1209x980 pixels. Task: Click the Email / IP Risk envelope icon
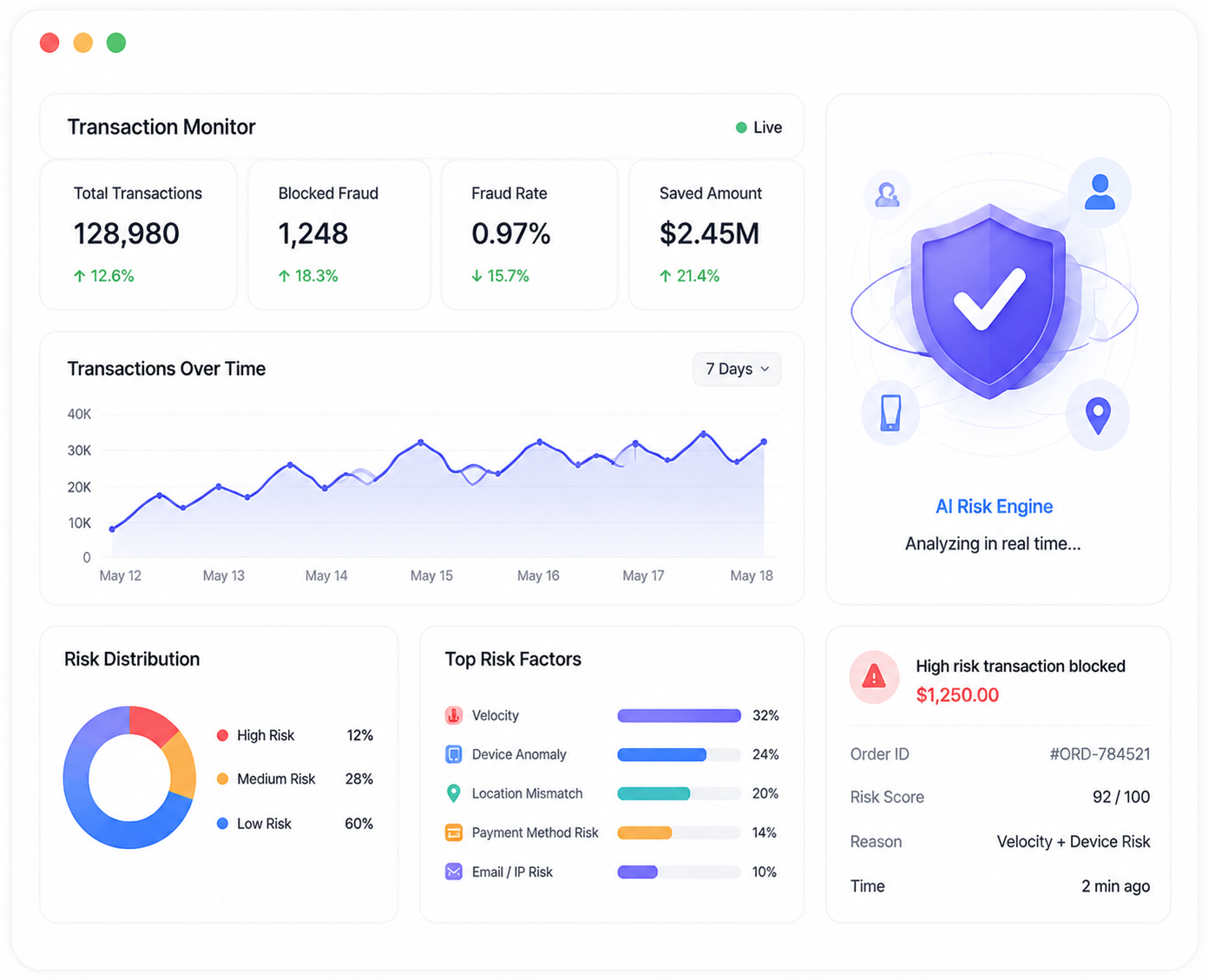point(453,871)
